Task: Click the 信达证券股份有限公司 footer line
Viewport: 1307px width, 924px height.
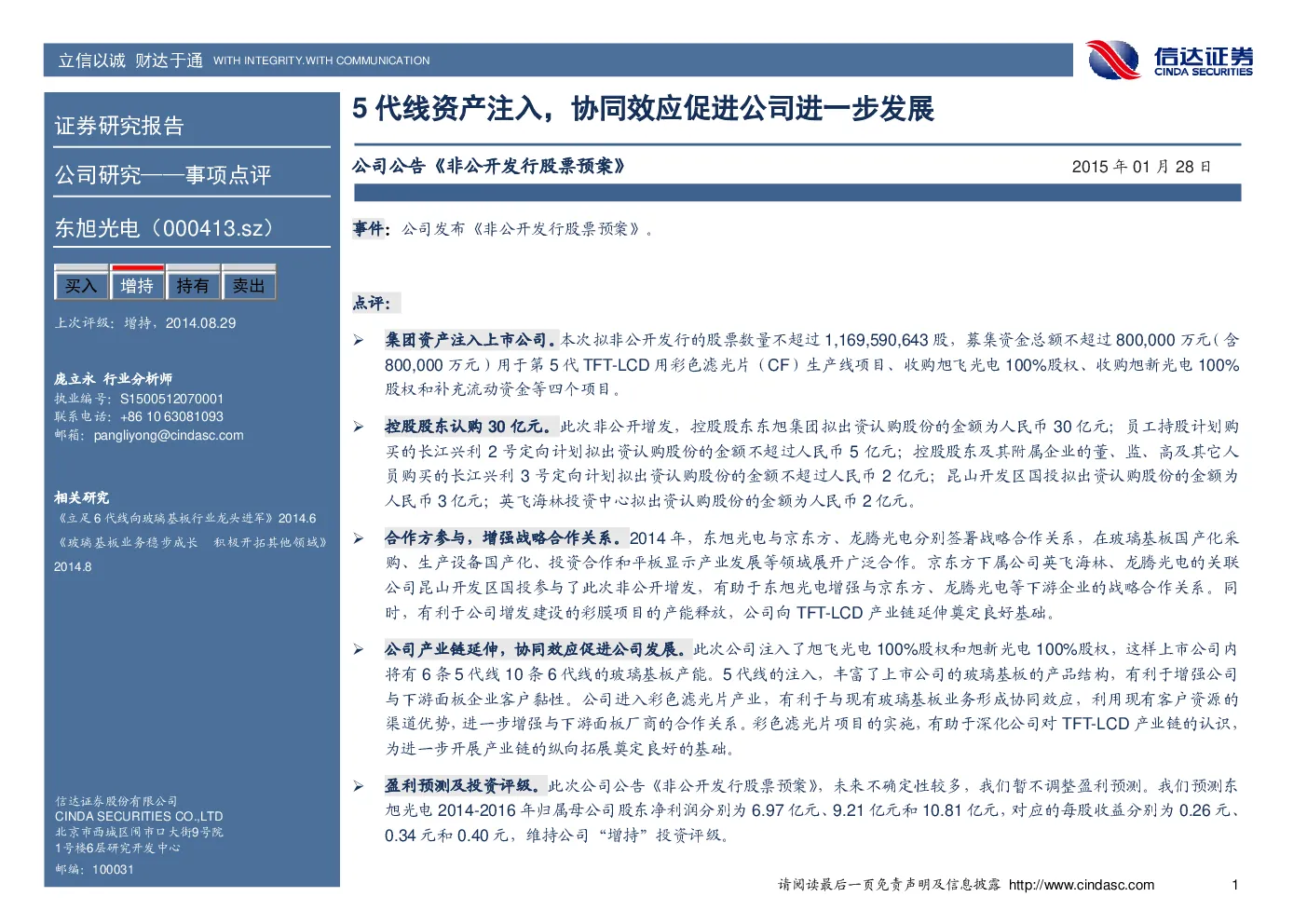Action: [x=116, y=801]
